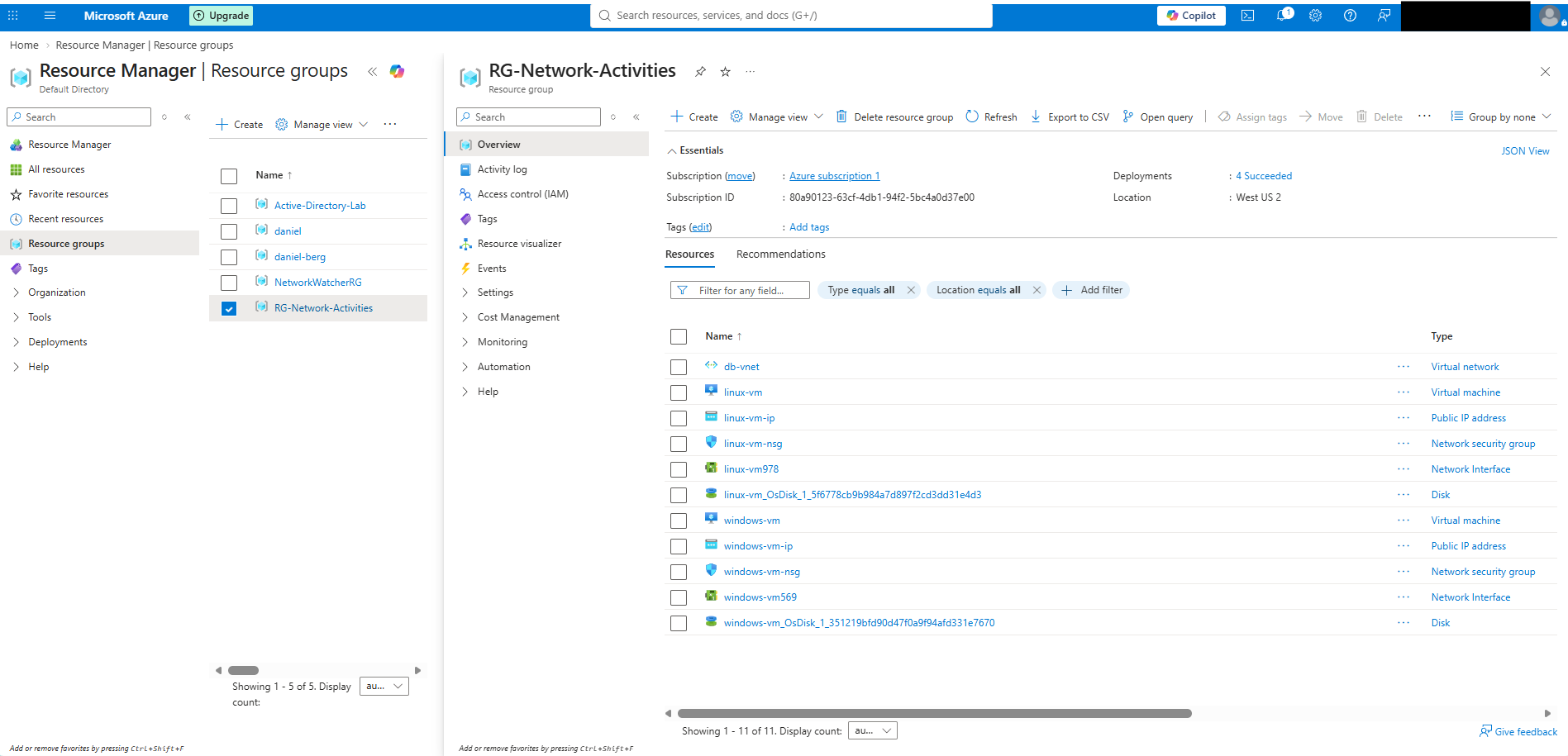The height and width of the screenshot is (756, 1568).
Task: Click the Upgrade button
Action: 222,15
